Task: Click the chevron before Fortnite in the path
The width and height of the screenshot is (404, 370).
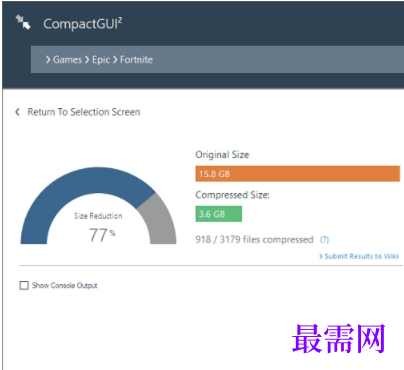Action: (x=115, y=60)
